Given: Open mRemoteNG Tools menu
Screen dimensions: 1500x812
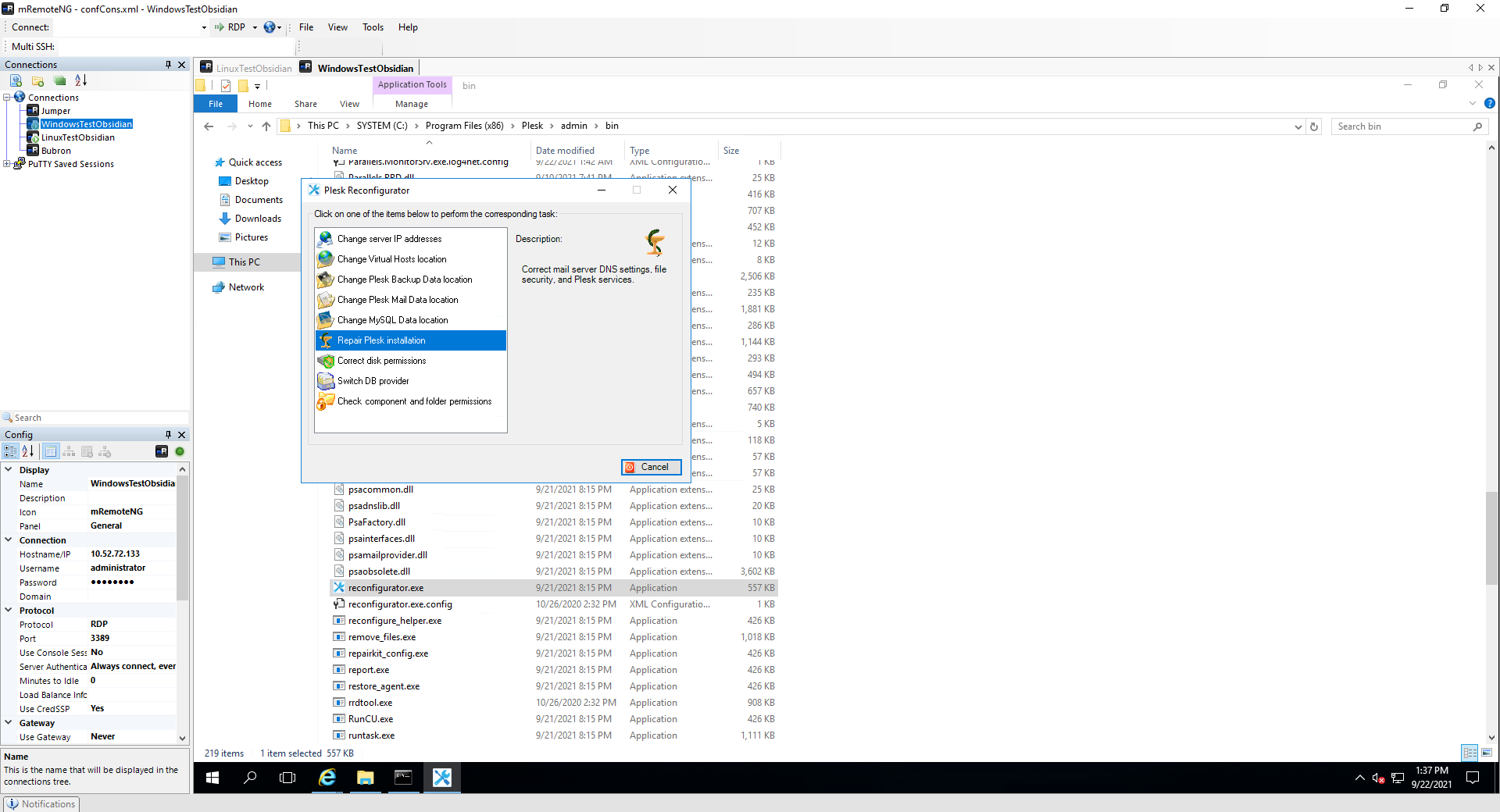Looking at the screenshot, I should pyautogui.click(x=373, y=27).
